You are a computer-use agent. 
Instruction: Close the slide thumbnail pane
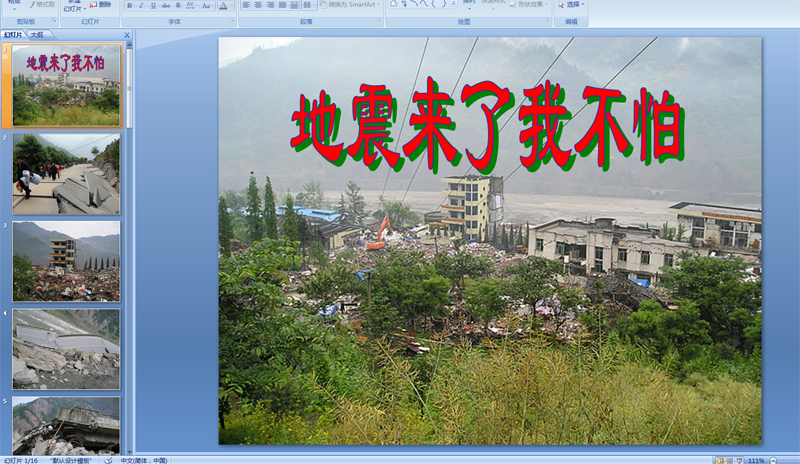(x=127, y=35)
